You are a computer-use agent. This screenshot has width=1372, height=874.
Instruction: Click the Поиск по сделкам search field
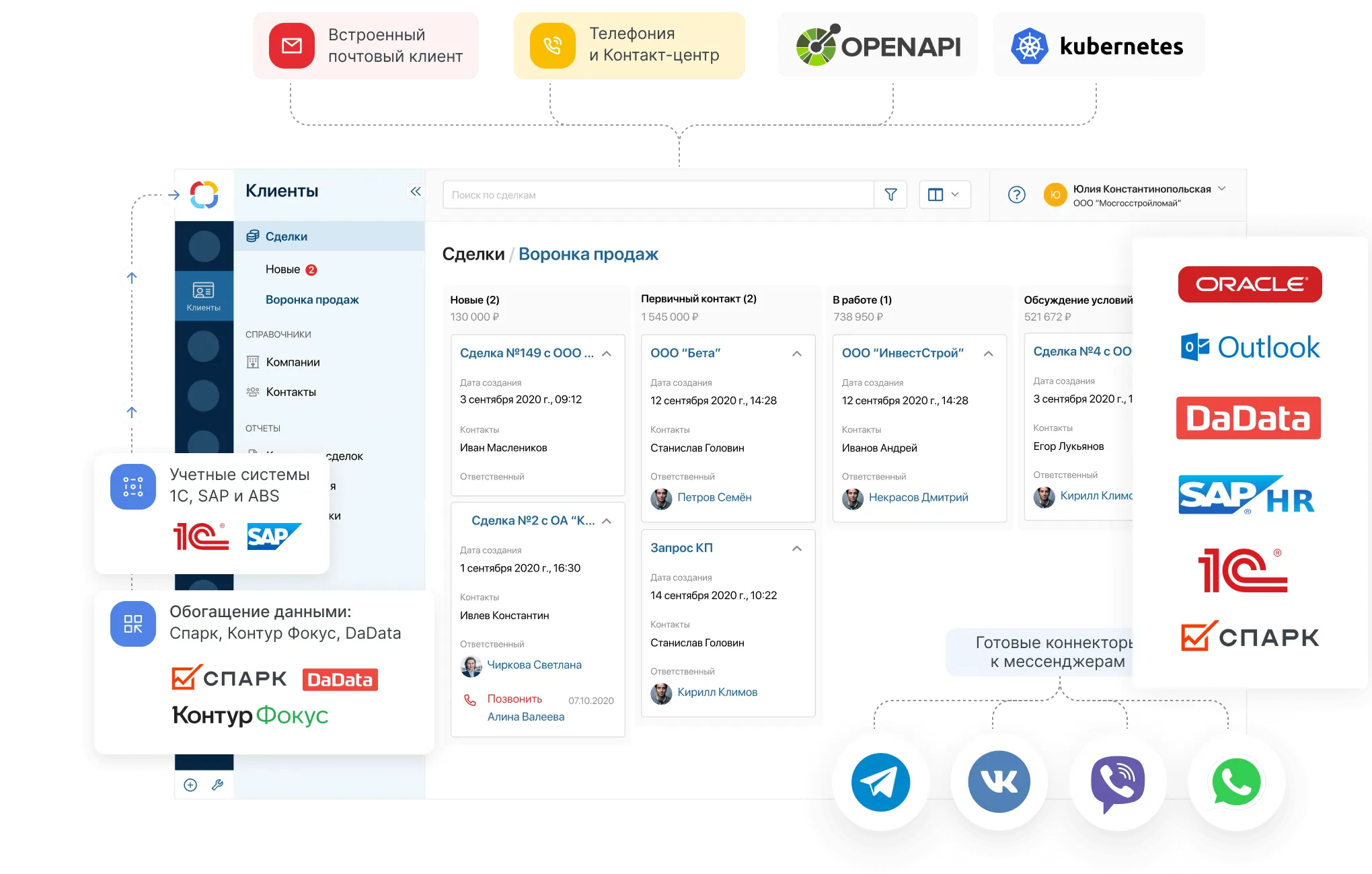tap(658, 194)
